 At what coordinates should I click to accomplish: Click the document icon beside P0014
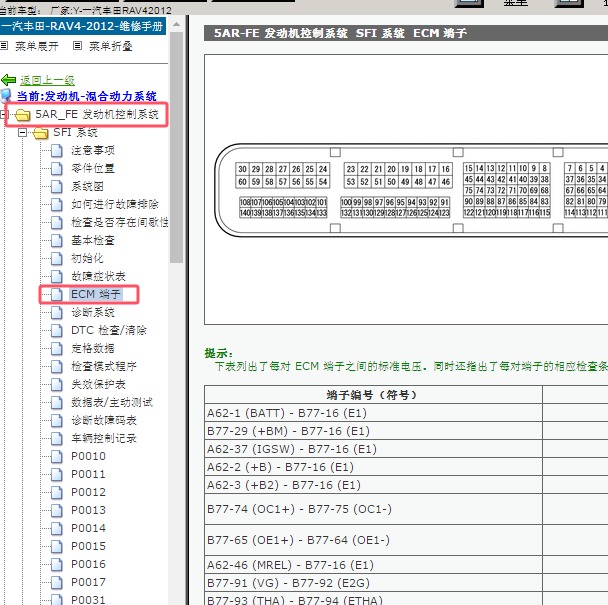(57, 528)
